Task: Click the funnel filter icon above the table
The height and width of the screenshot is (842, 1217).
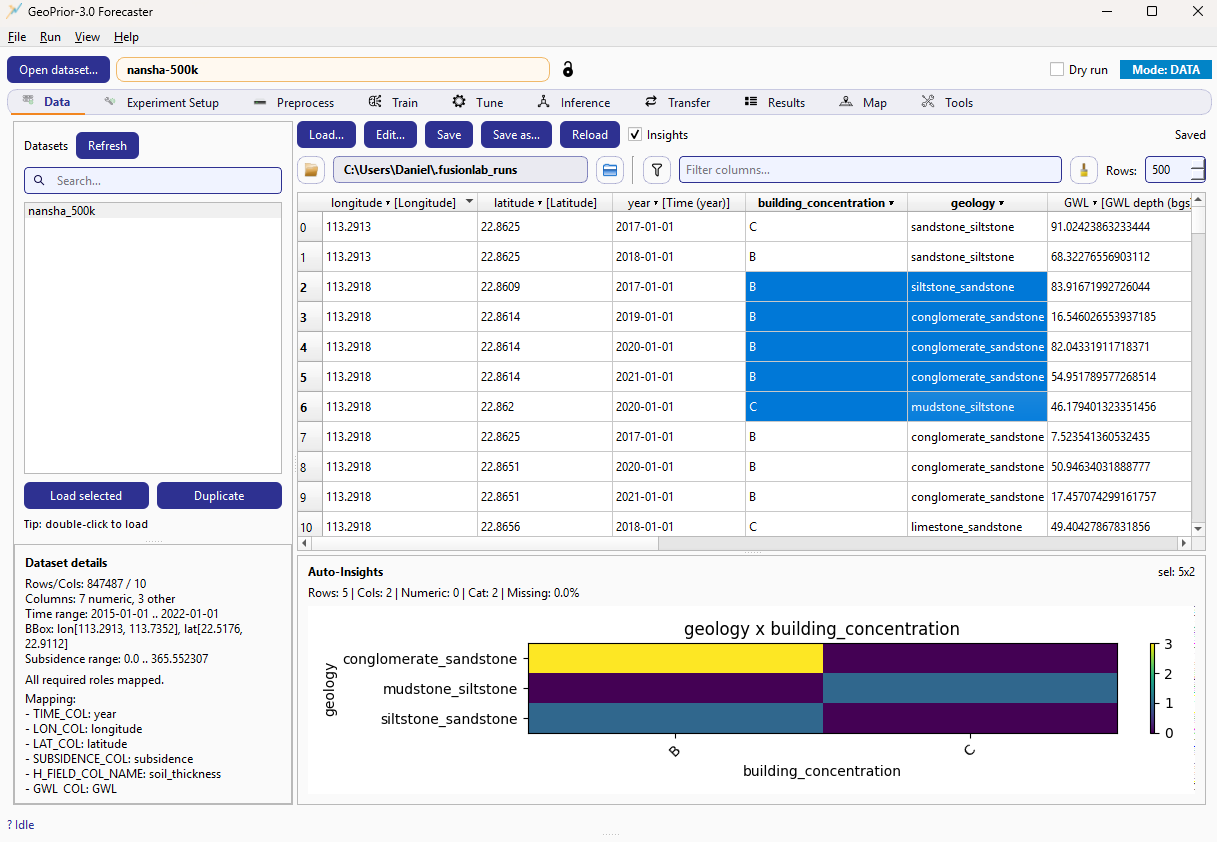Action: pos(656,170)
